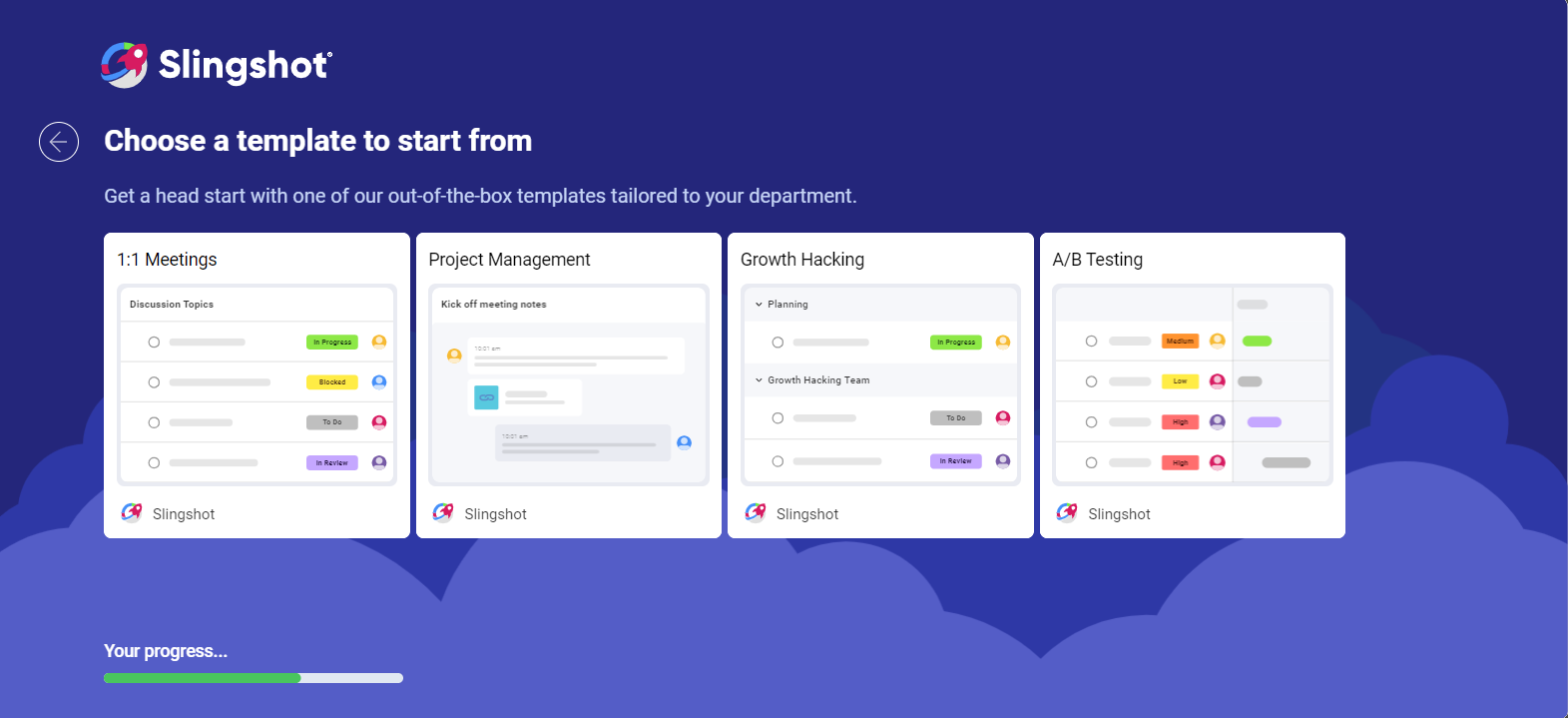The width and height of the screenshot is (1568, 718).
Task: Click green pill in A/B Testing Medium row
Action: point(1257,342)
